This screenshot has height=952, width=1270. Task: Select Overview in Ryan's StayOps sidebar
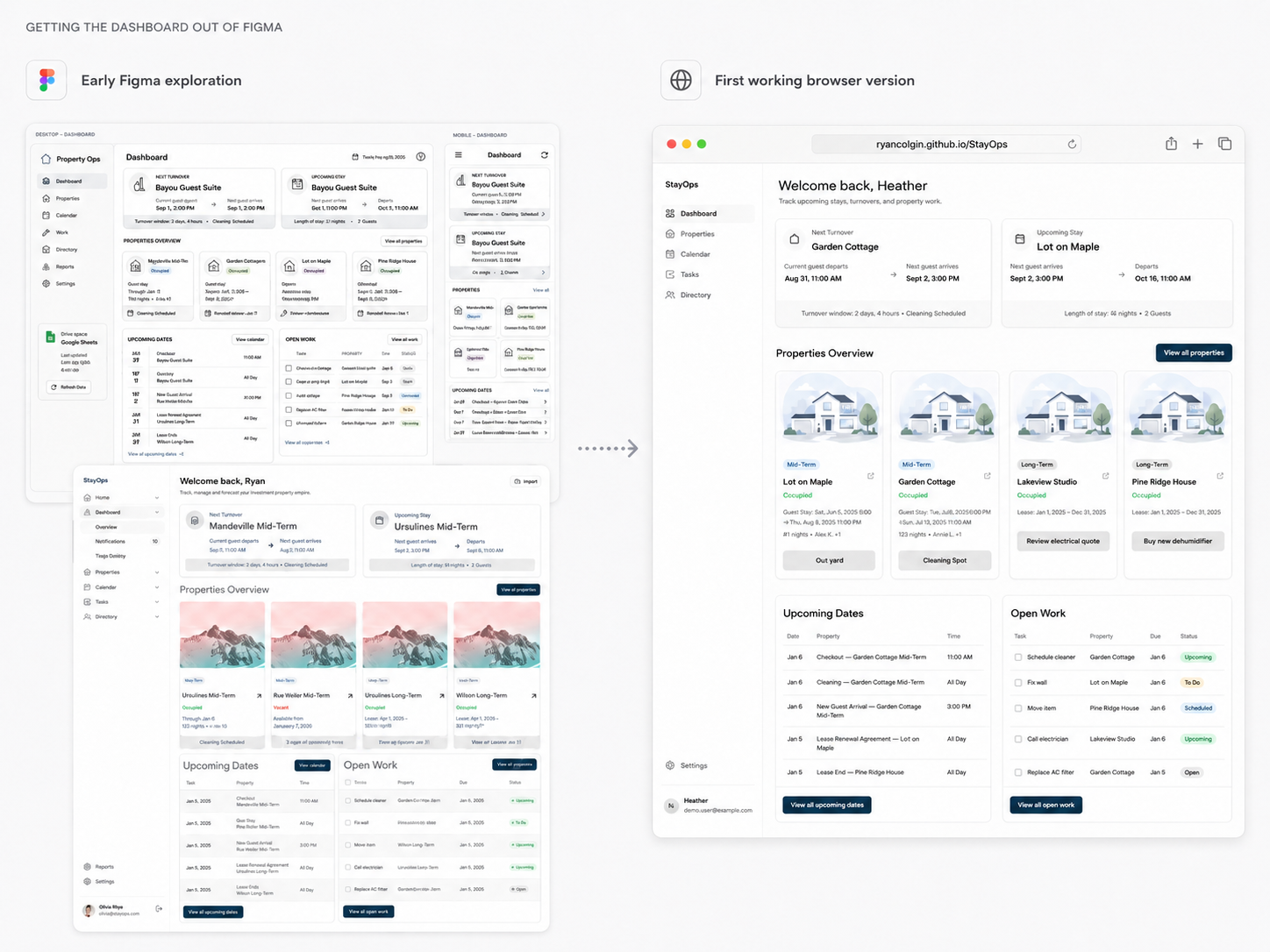pyautogui.click(x=120, y=527)
